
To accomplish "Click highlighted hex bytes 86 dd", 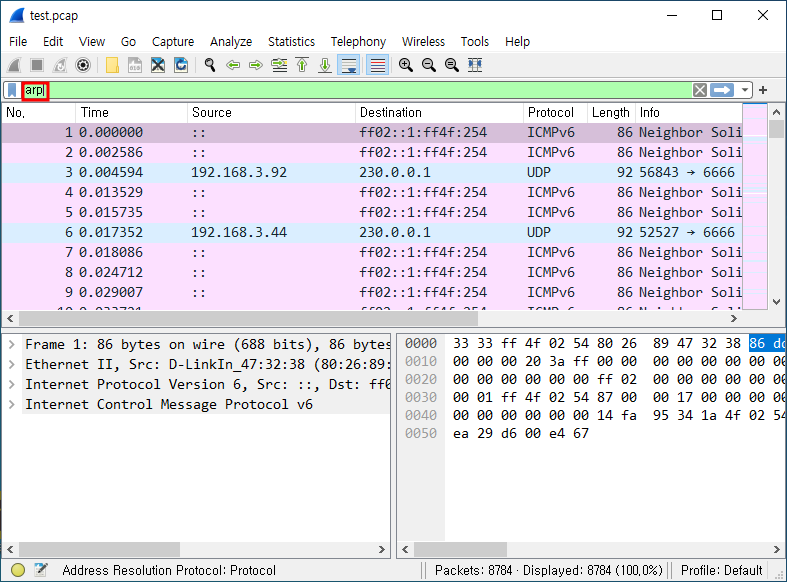I will click(766, 344).
